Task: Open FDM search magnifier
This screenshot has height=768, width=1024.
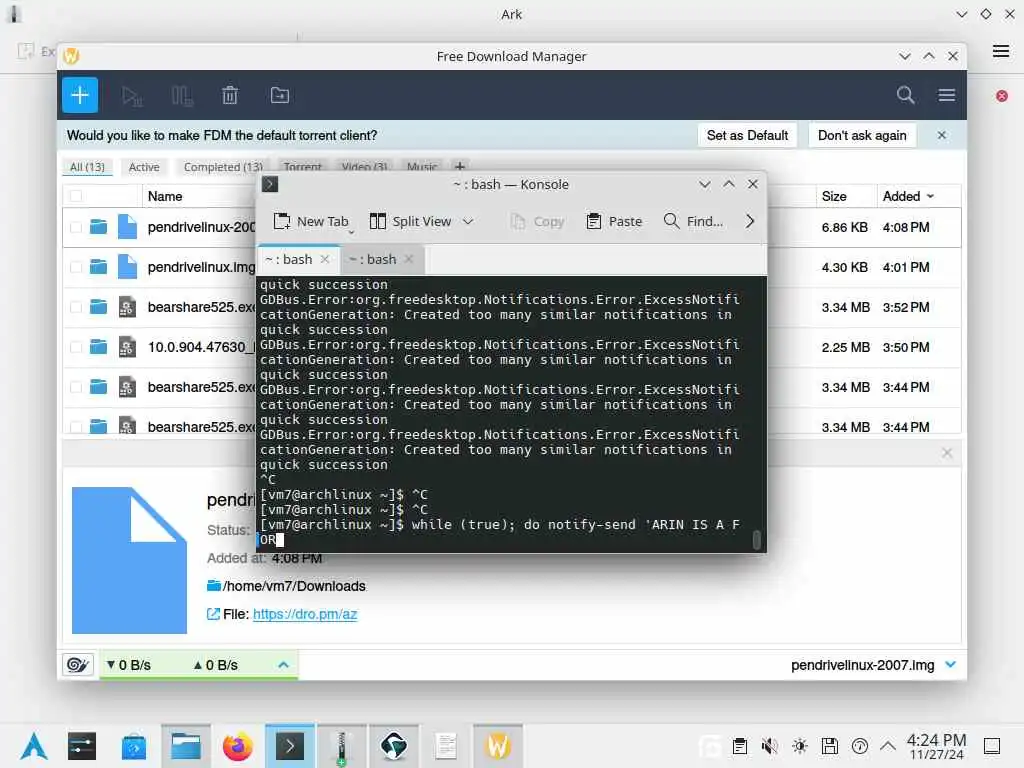Action: [x=905, y=95]
